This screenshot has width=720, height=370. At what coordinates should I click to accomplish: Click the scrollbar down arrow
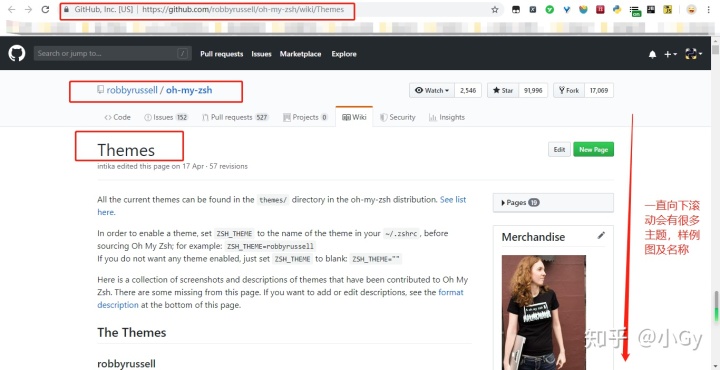[715, 365]
